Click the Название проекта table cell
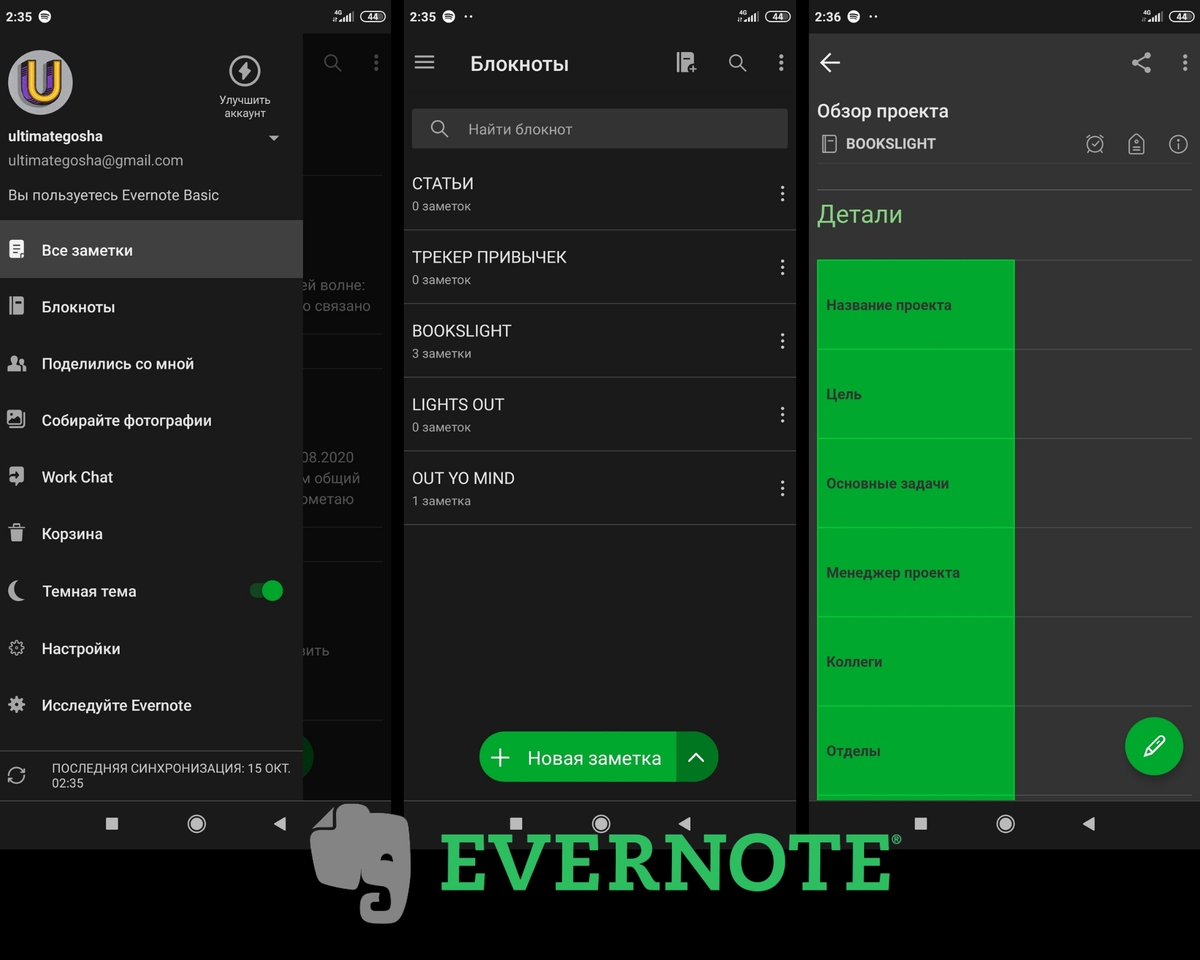Viewport: 1200px width, 960px height. point(916,305)
